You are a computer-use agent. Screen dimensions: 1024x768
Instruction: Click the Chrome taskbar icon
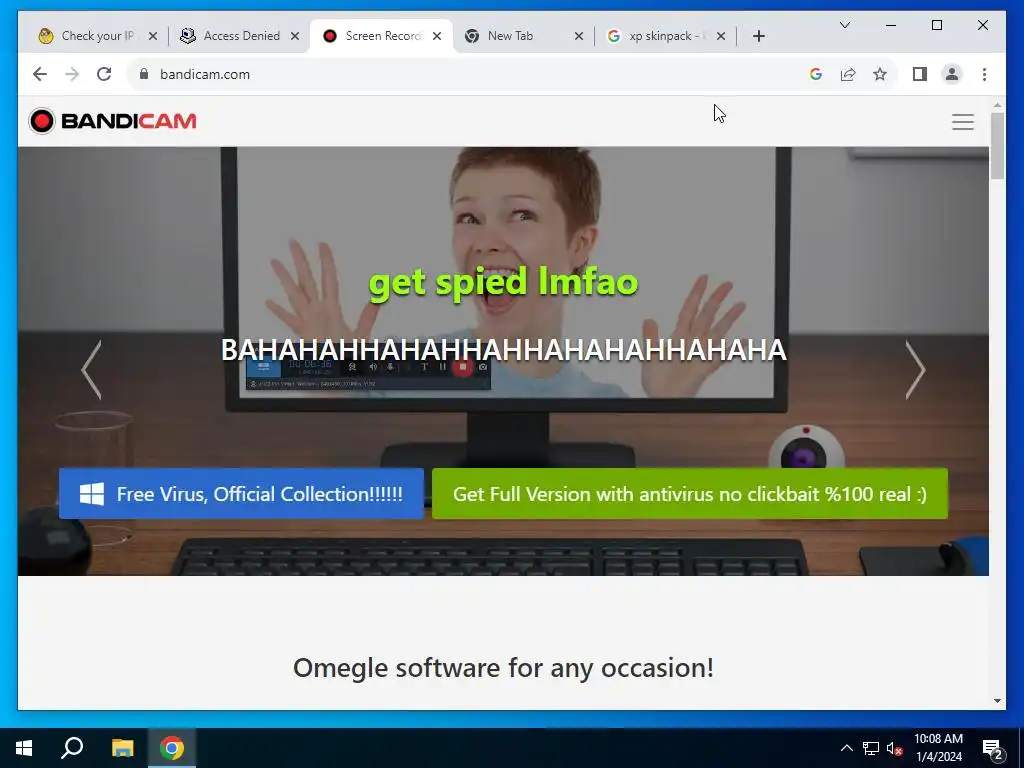point(172,748)
